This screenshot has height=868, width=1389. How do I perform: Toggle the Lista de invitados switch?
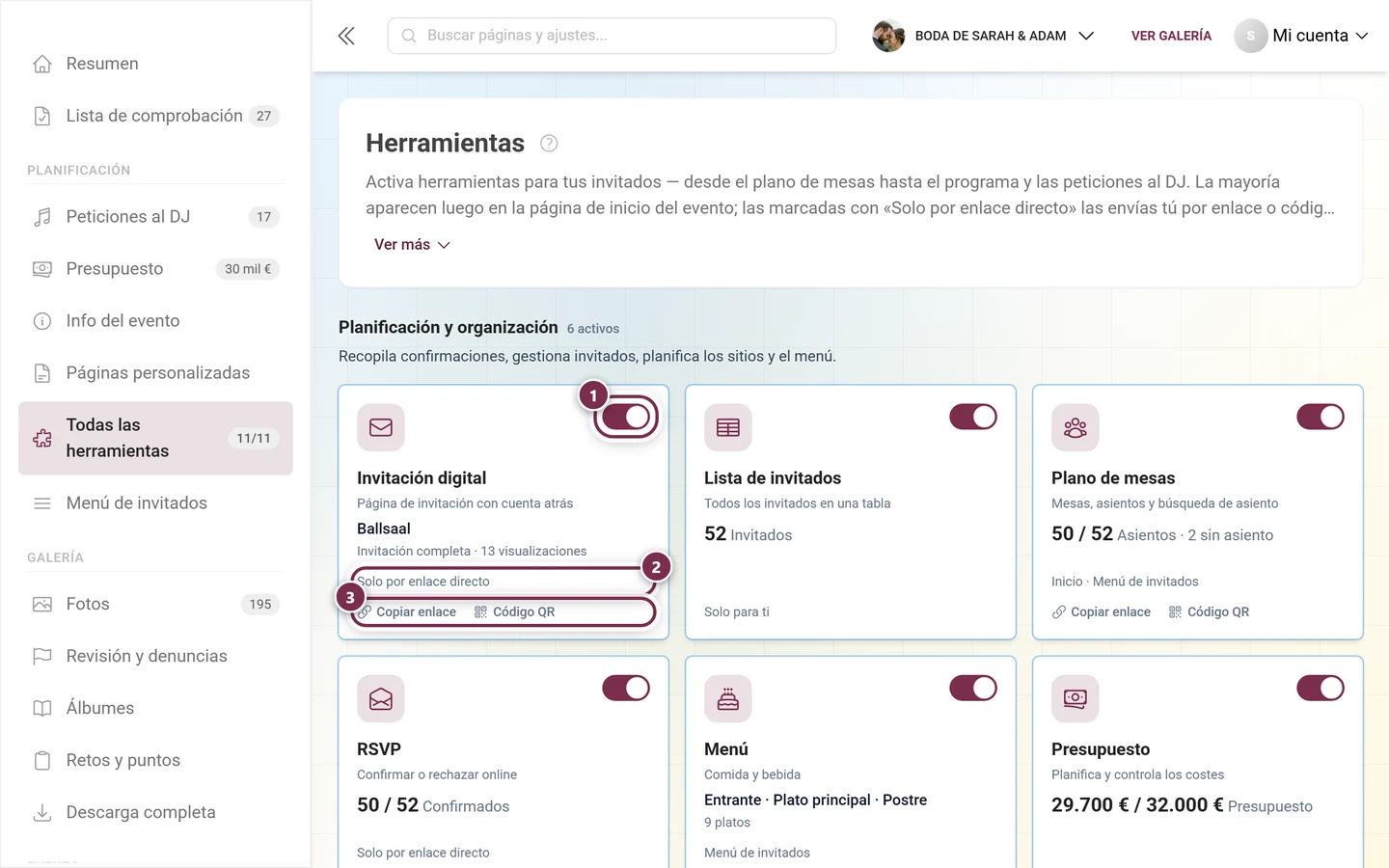[973, 417]
